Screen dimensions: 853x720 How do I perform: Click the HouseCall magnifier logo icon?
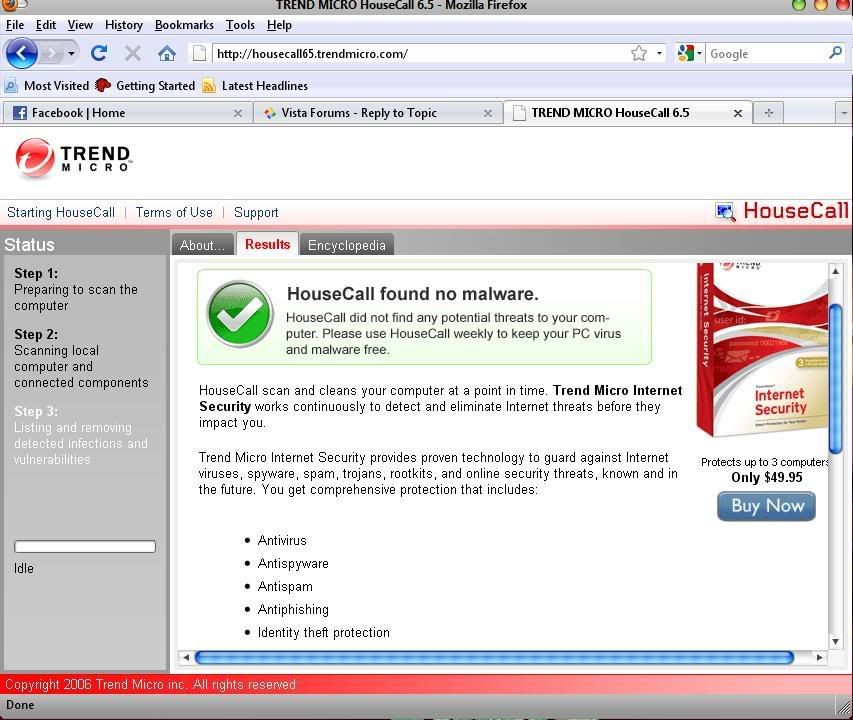725,212
